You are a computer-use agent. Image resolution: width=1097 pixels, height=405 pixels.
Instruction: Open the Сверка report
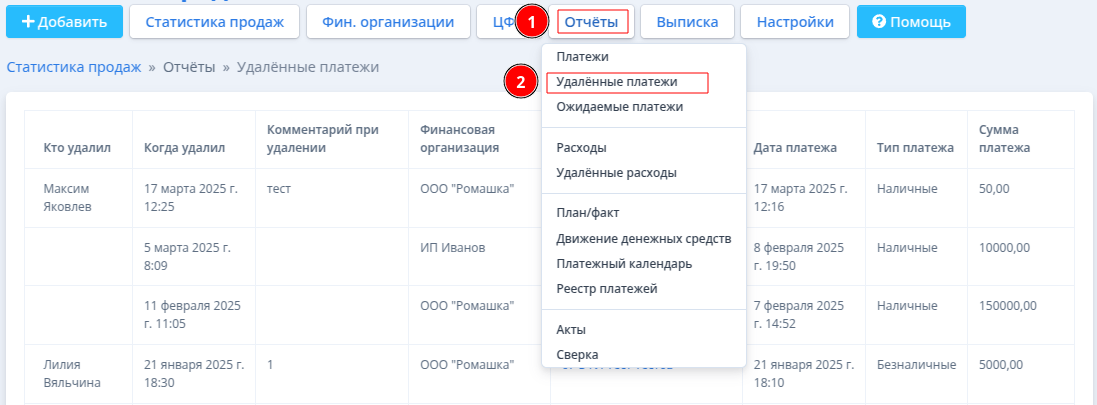click(577, 355)
